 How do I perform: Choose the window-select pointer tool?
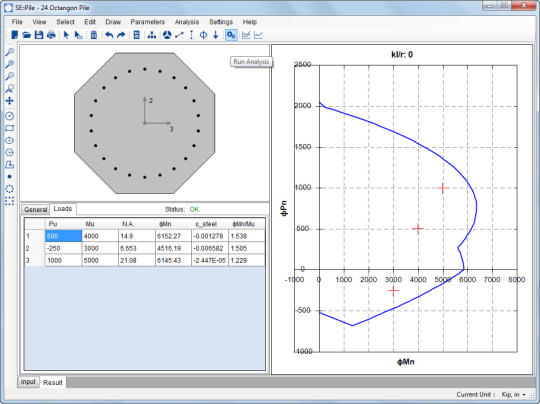point(79,35)
